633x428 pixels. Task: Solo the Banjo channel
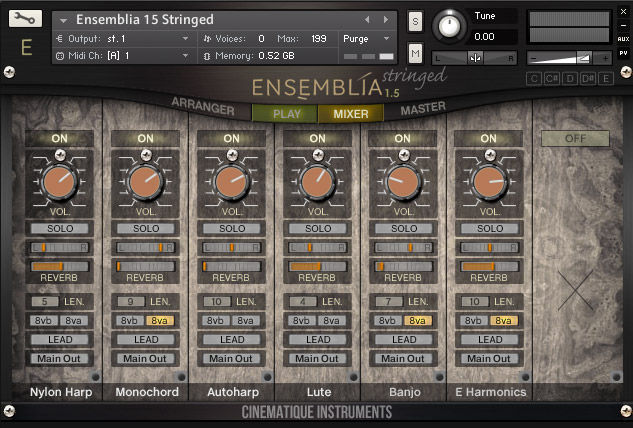pos(403,229)
